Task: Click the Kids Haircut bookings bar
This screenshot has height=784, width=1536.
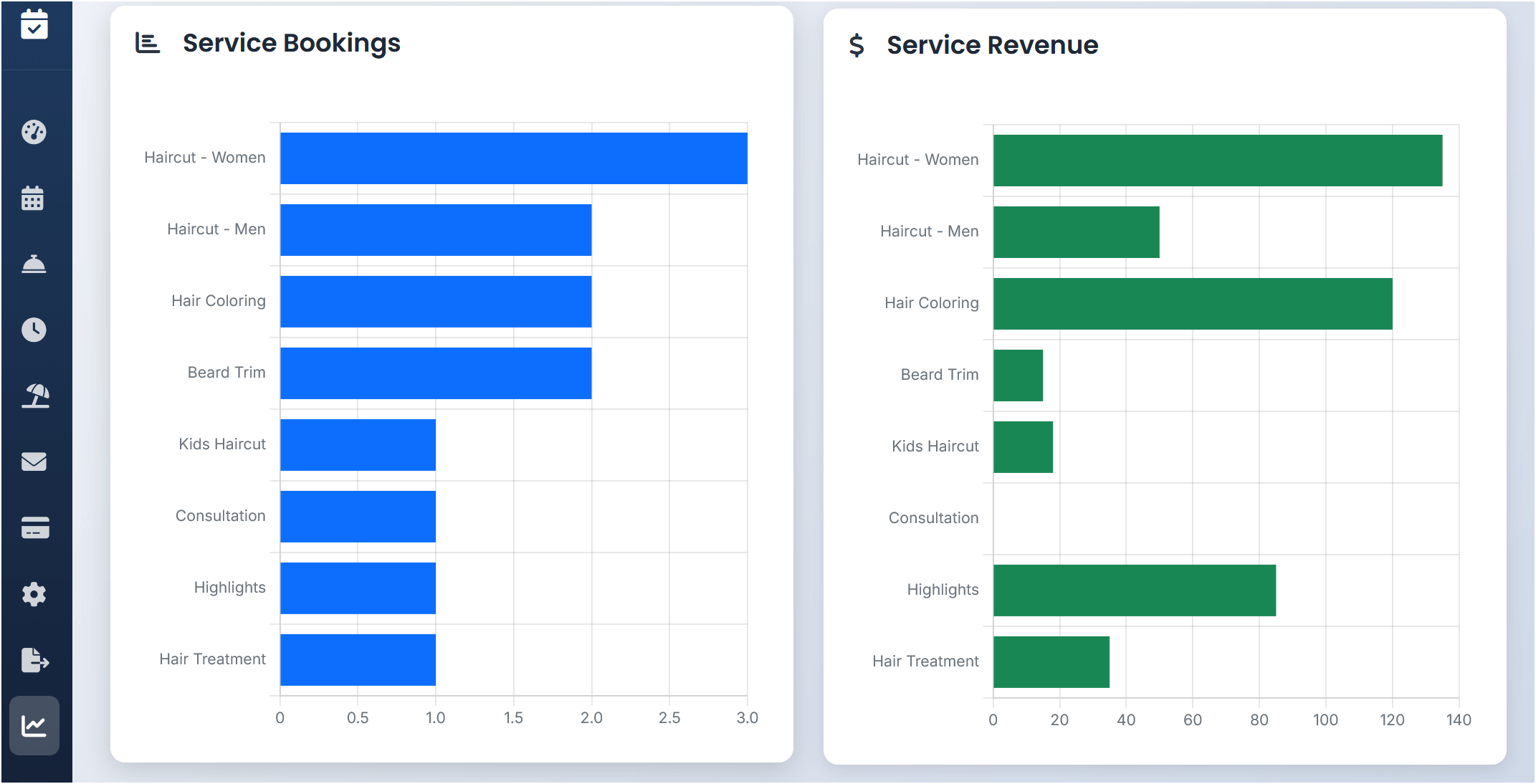Action: tap(358, 445)
